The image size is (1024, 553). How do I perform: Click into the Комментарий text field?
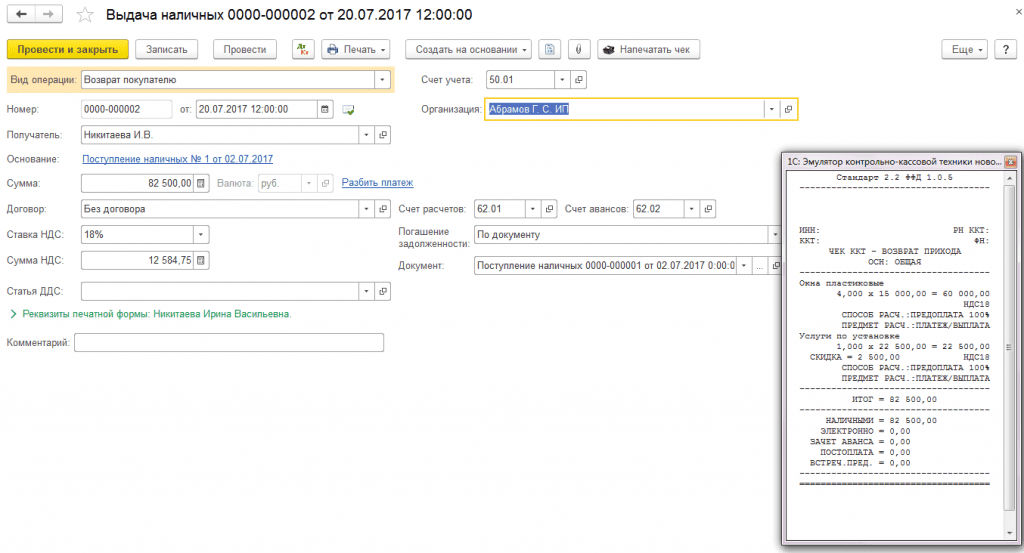(x=229, y=343)
